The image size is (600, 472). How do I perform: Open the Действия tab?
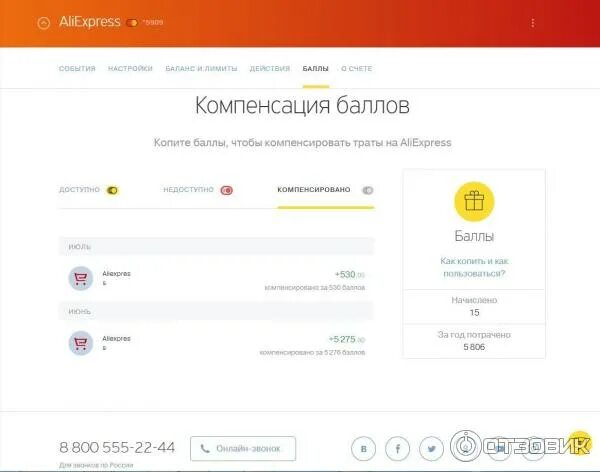coord(270,69)
